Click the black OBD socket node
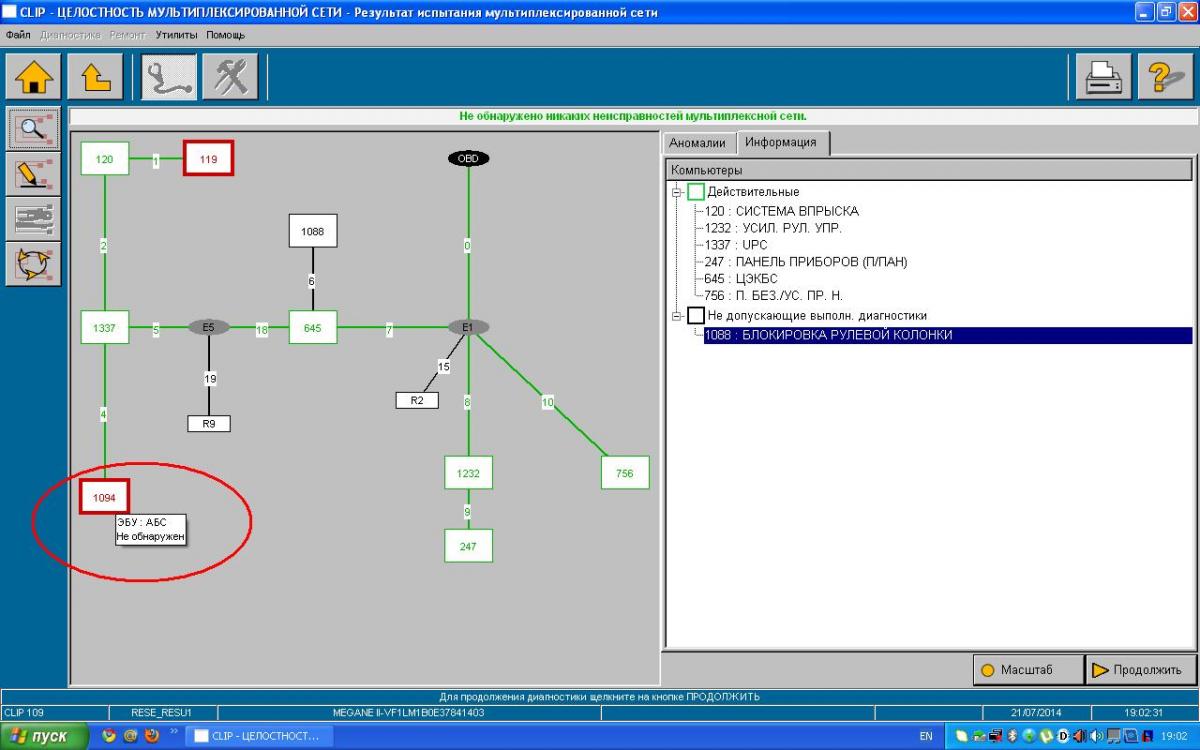 (468, 158)
